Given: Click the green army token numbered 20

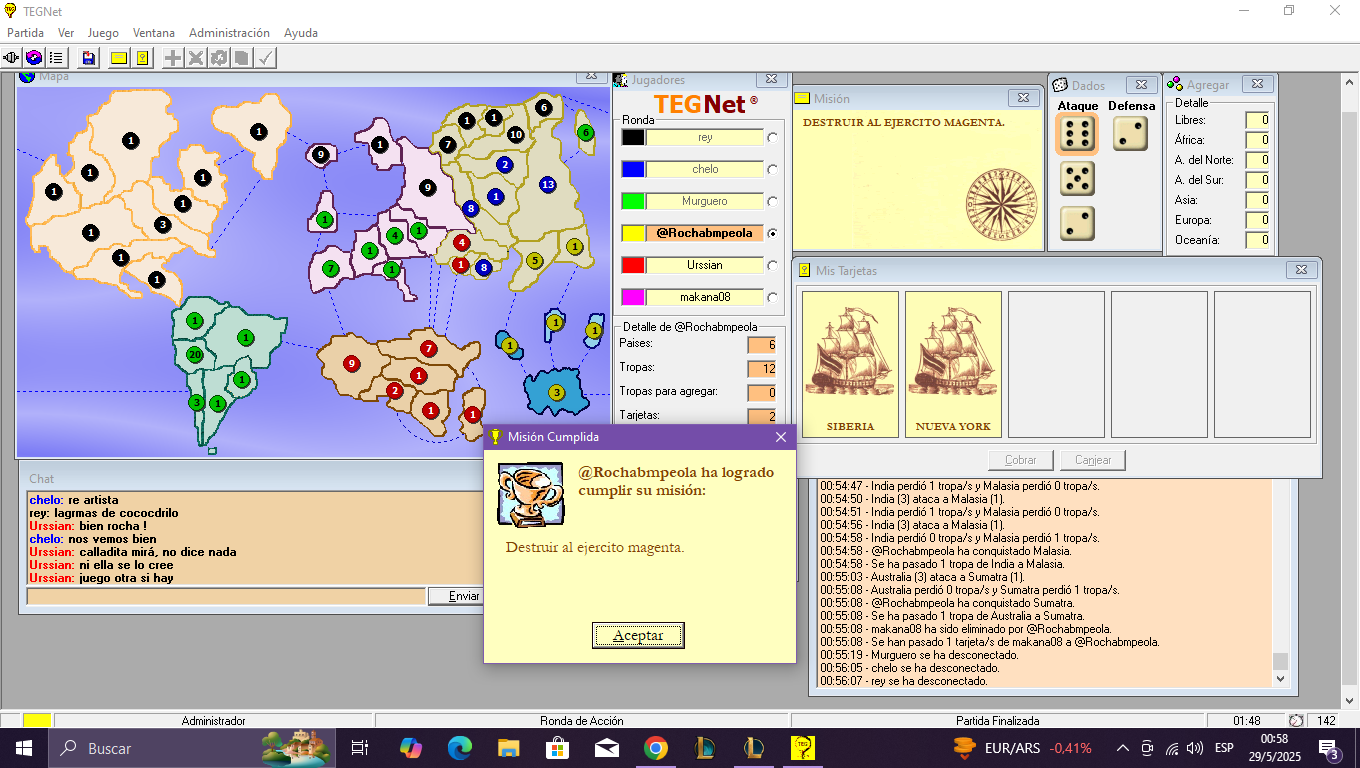Looking at the screenshot, I should click(x=195, y=355).
